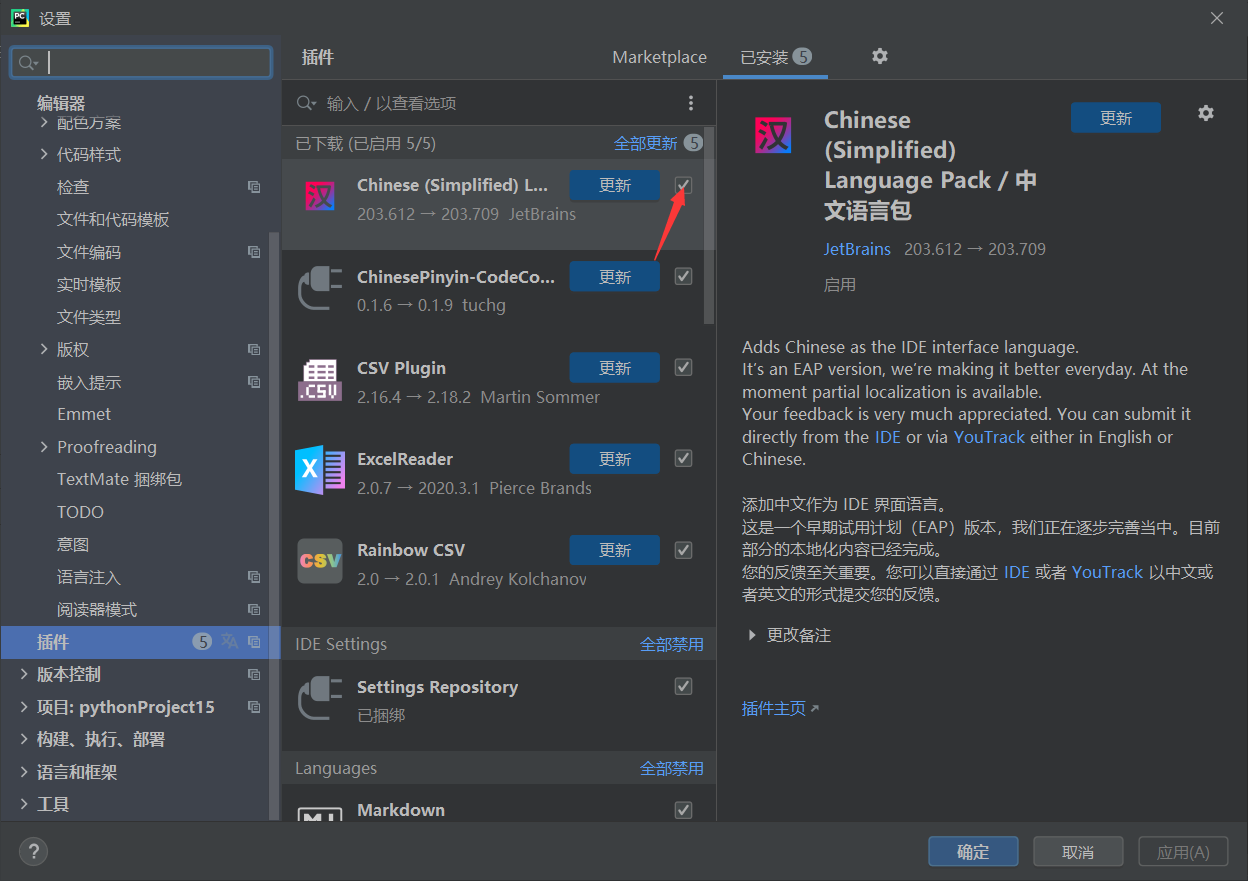
Task: Toggle the Settings Repository checkbox
Action: pos(684,686)
